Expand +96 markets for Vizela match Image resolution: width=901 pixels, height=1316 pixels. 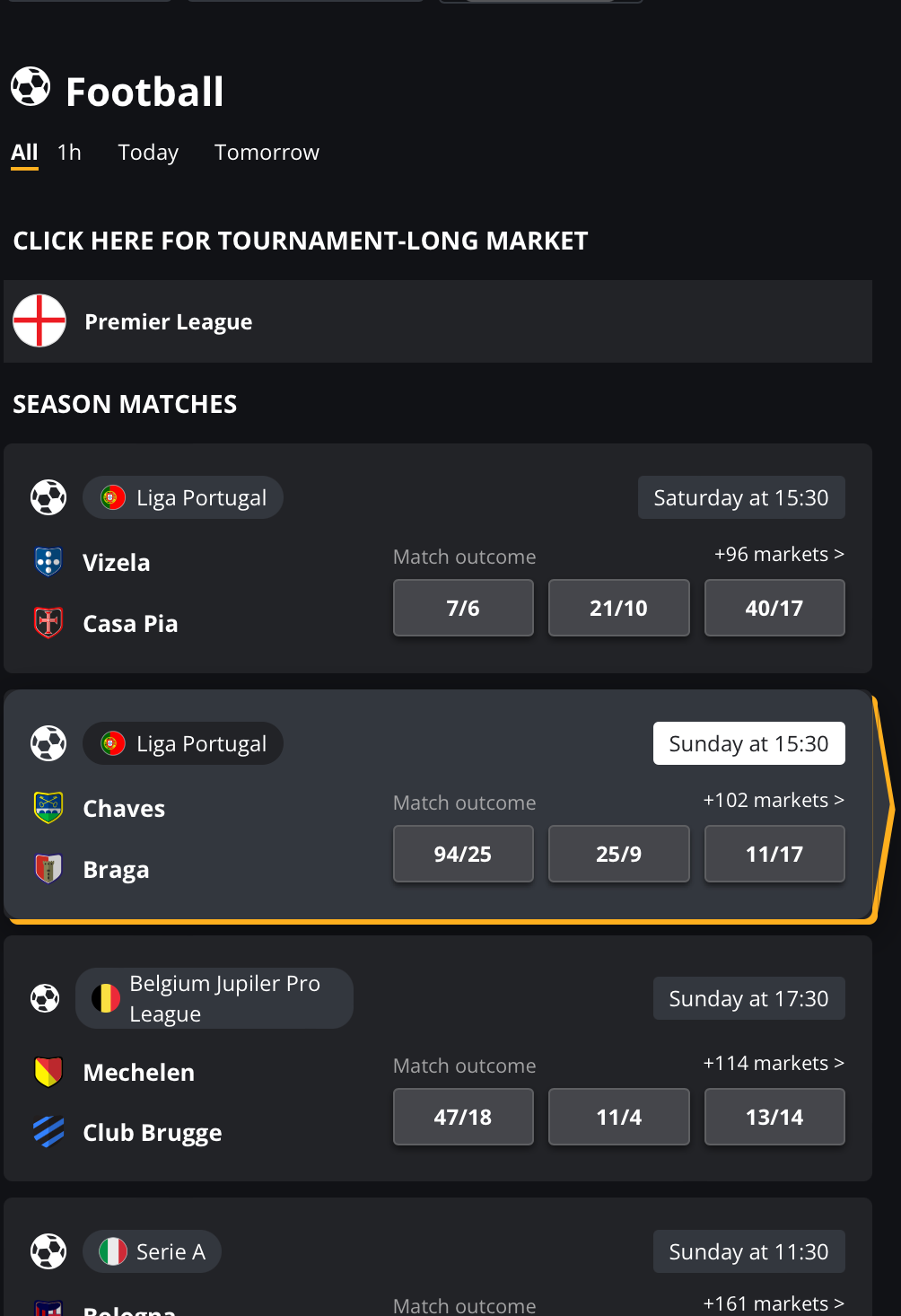pos(779,554)
